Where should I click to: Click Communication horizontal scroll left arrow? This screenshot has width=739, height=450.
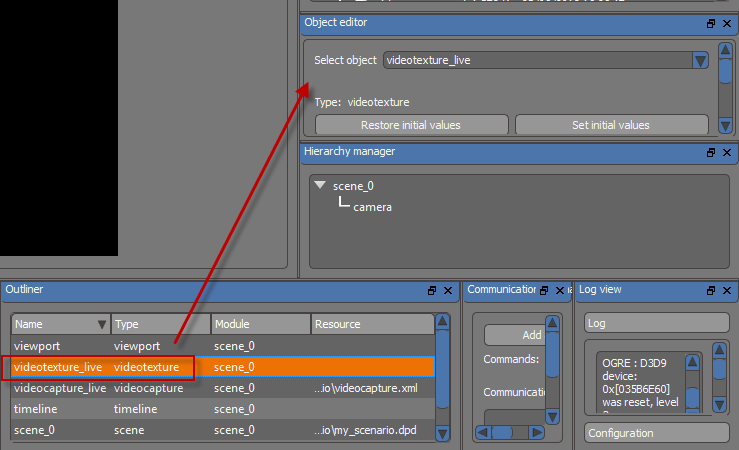pos(483,433)
